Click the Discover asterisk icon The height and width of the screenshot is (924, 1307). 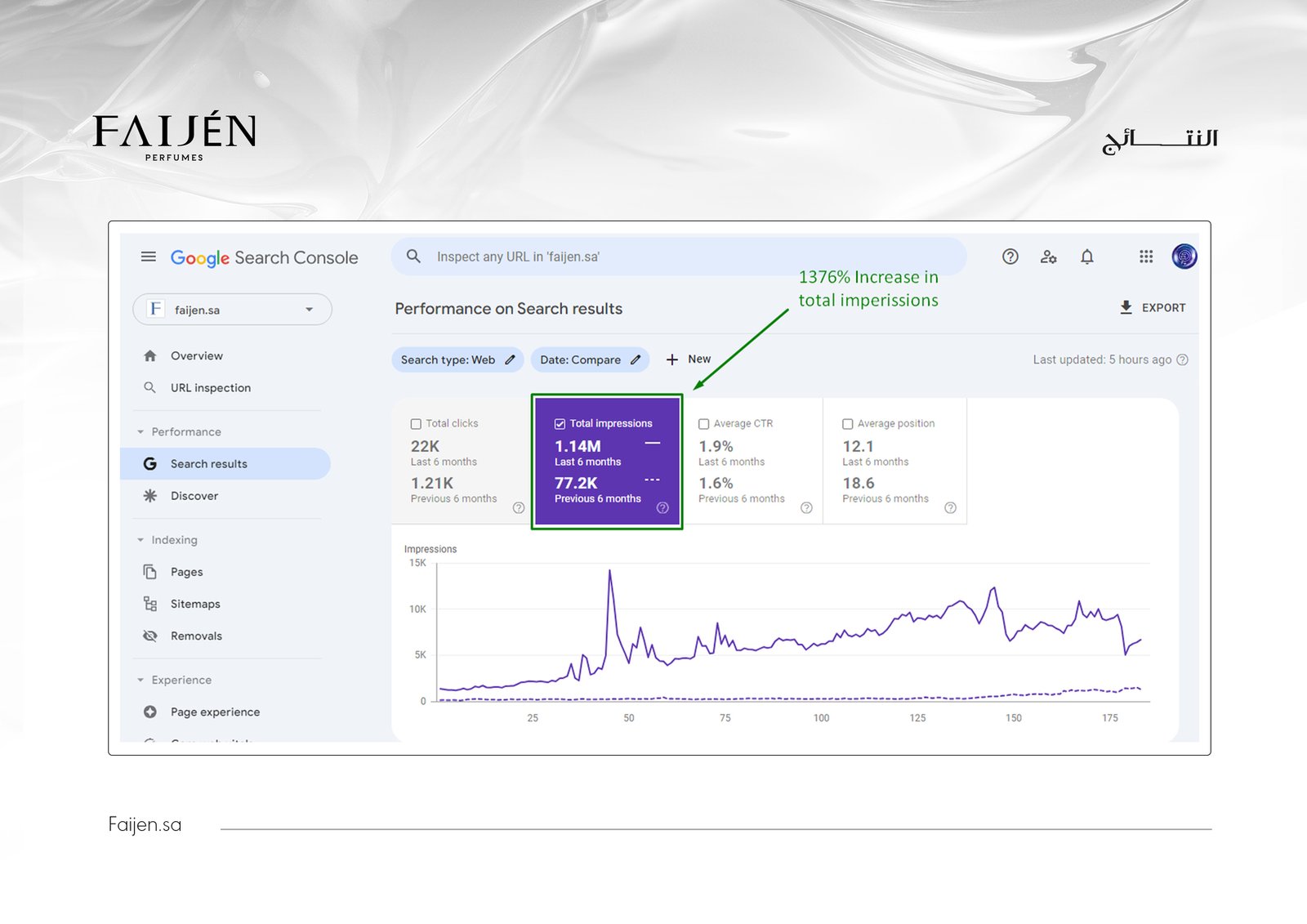coord(150,495)
